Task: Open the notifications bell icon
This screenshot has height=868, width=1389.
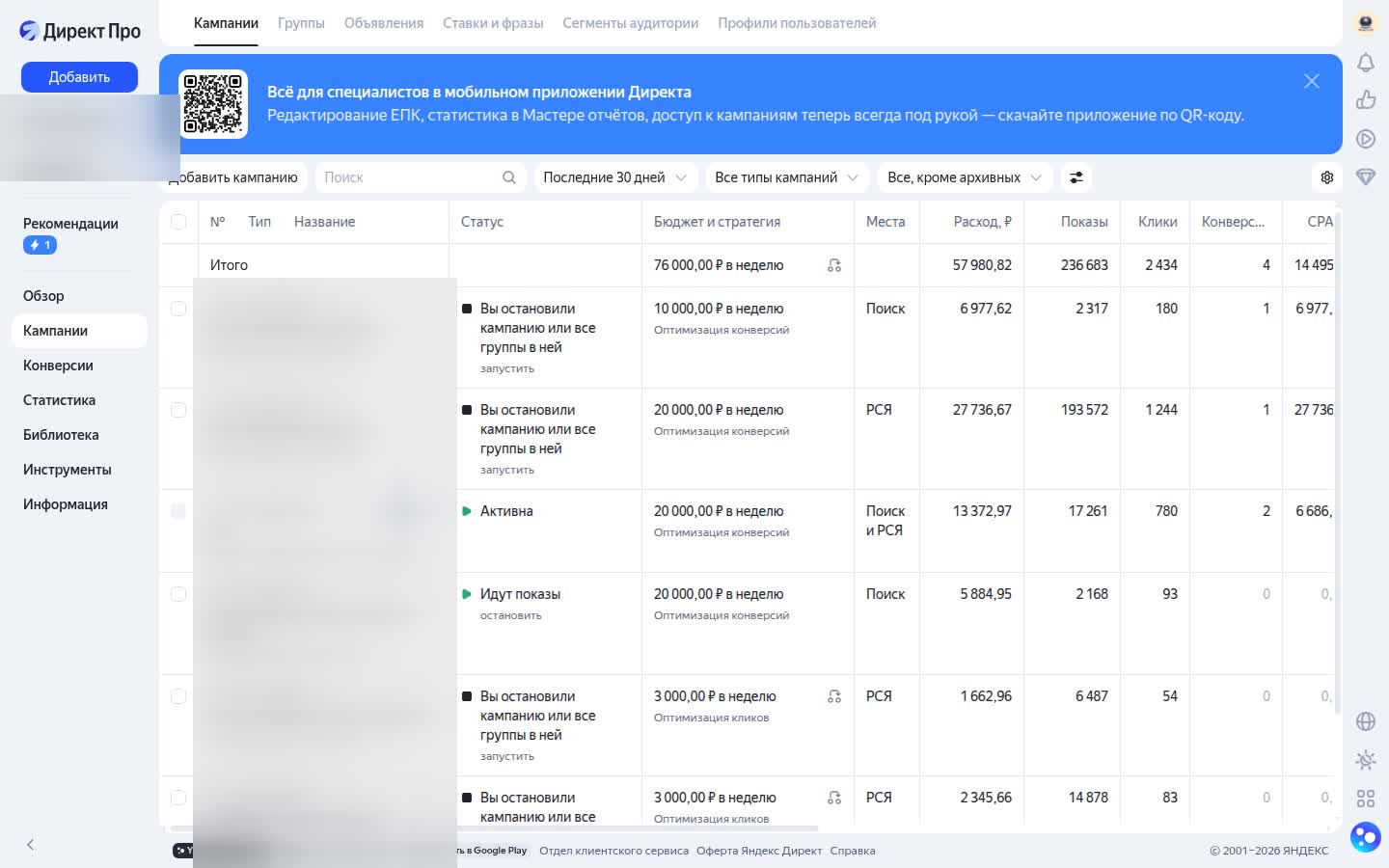Action: coord(1366,63)
